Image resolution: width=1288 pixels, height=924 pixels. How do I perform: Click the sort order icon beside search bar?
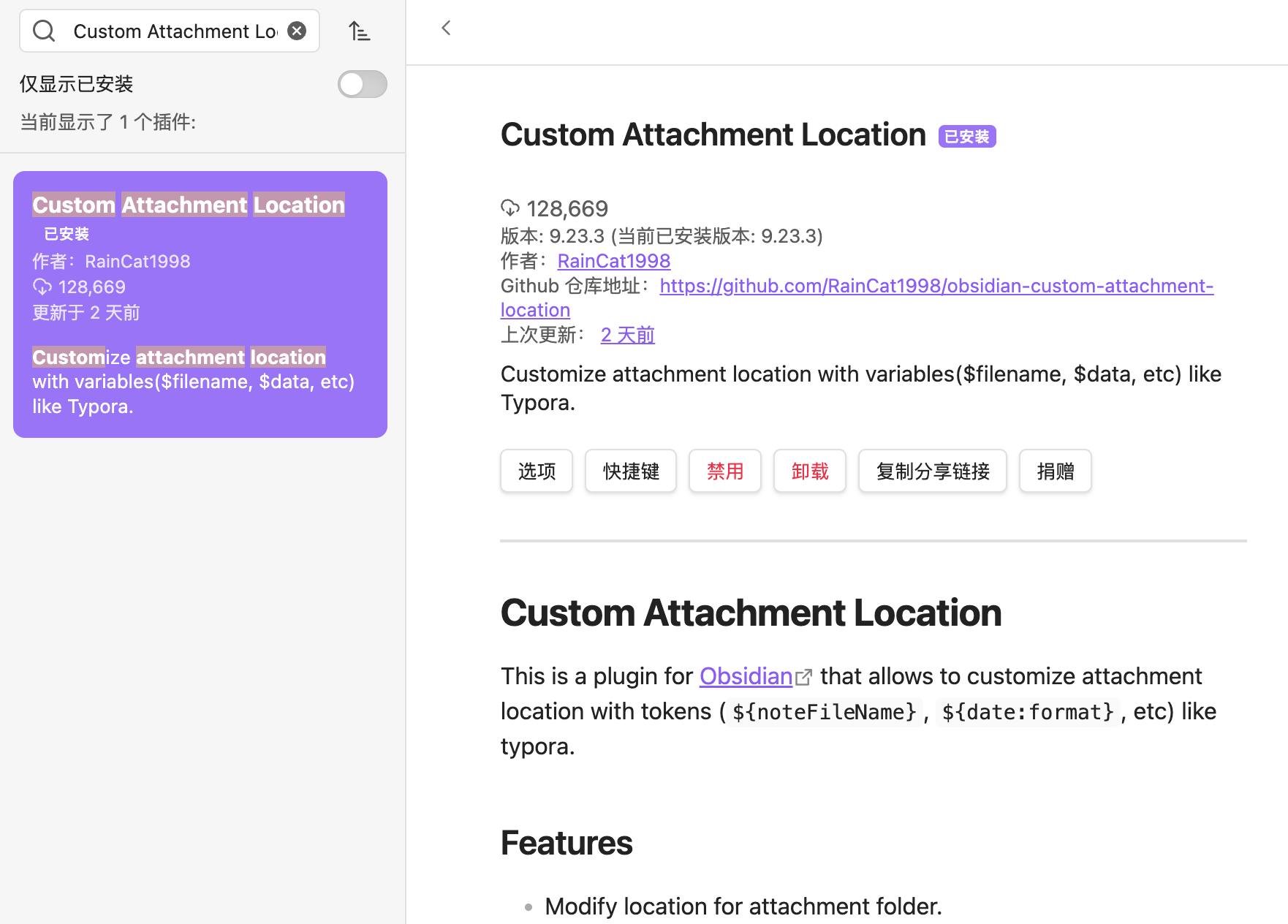click(360, 31)
